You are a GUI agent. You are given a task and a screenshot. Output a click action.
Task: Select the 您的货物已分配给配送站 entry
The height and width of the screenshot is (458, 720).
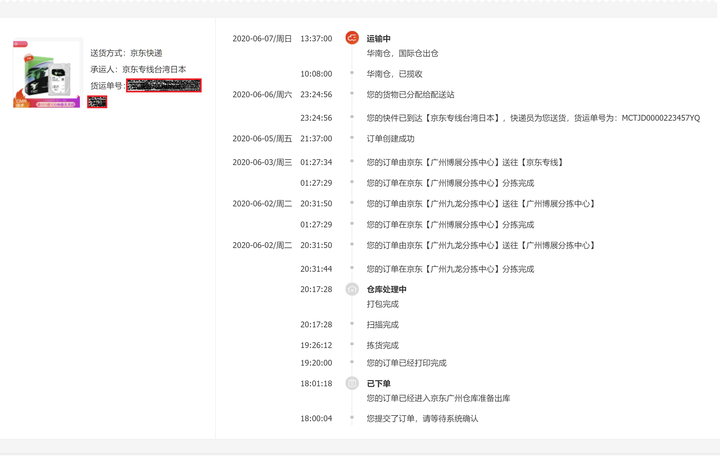(411, 95)
